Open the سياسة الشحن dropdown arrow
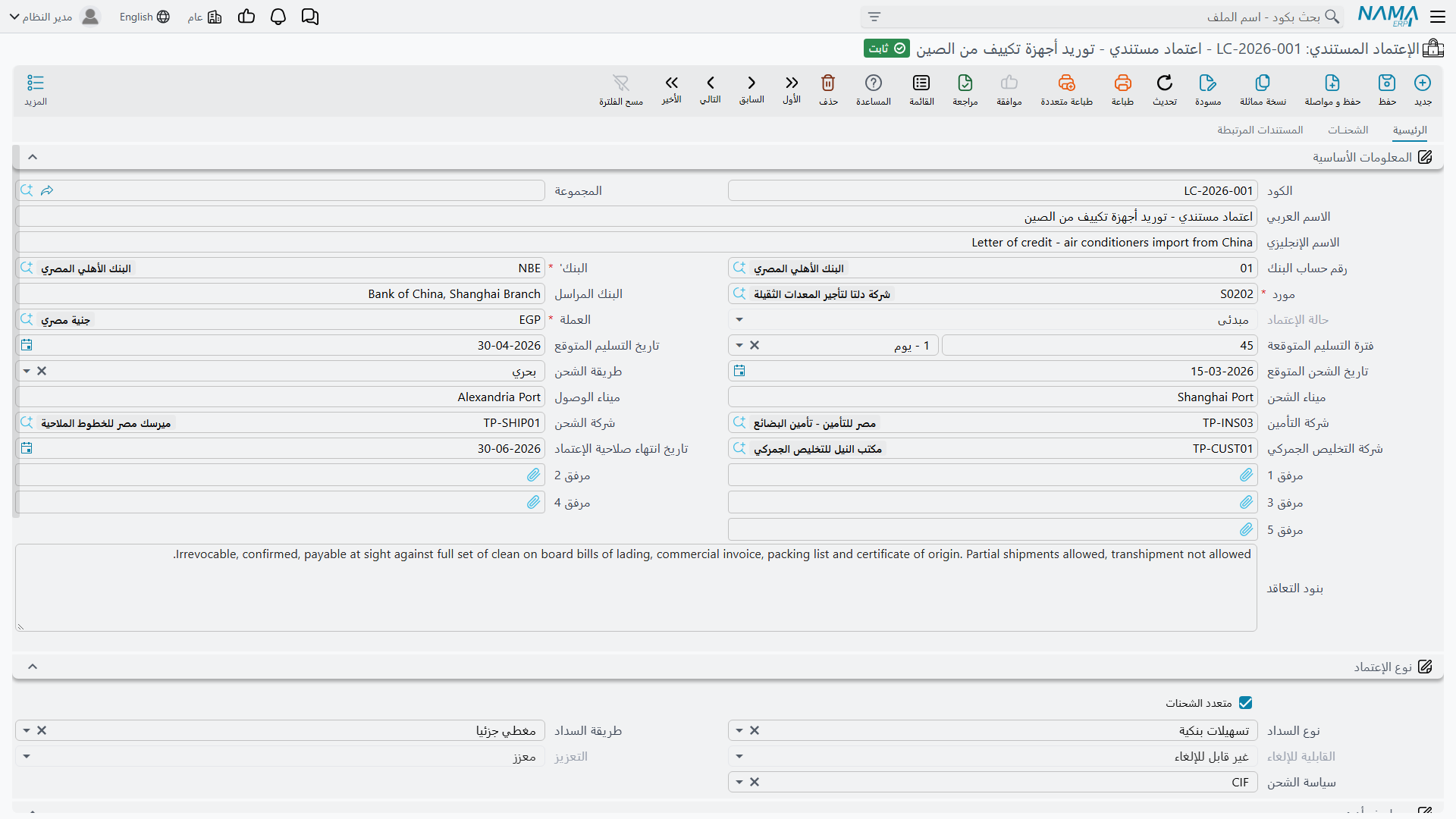This screenshot has width=1456, height=819. click(x=739, y=782)
